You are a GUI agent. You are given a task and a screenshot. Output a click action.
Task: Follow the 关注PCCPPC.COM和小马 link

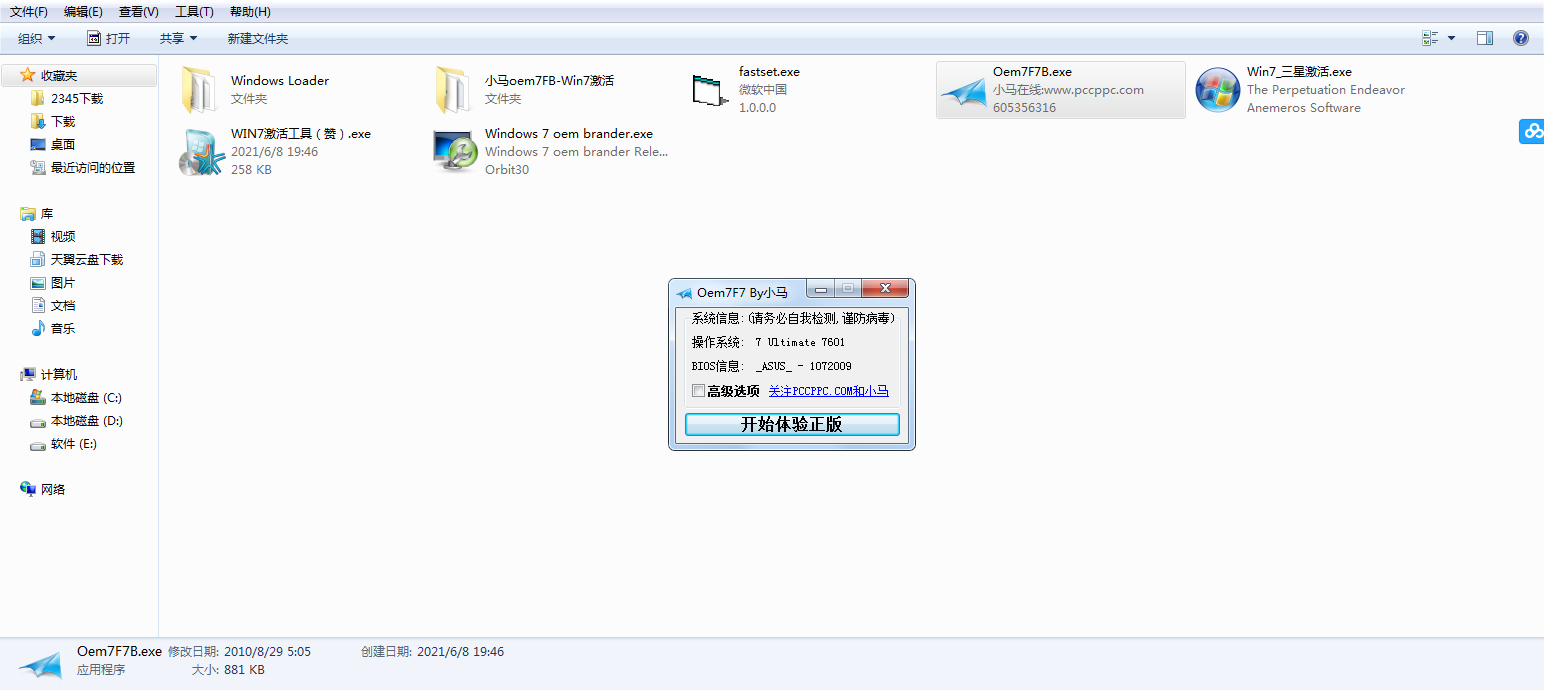click(829, 391)
